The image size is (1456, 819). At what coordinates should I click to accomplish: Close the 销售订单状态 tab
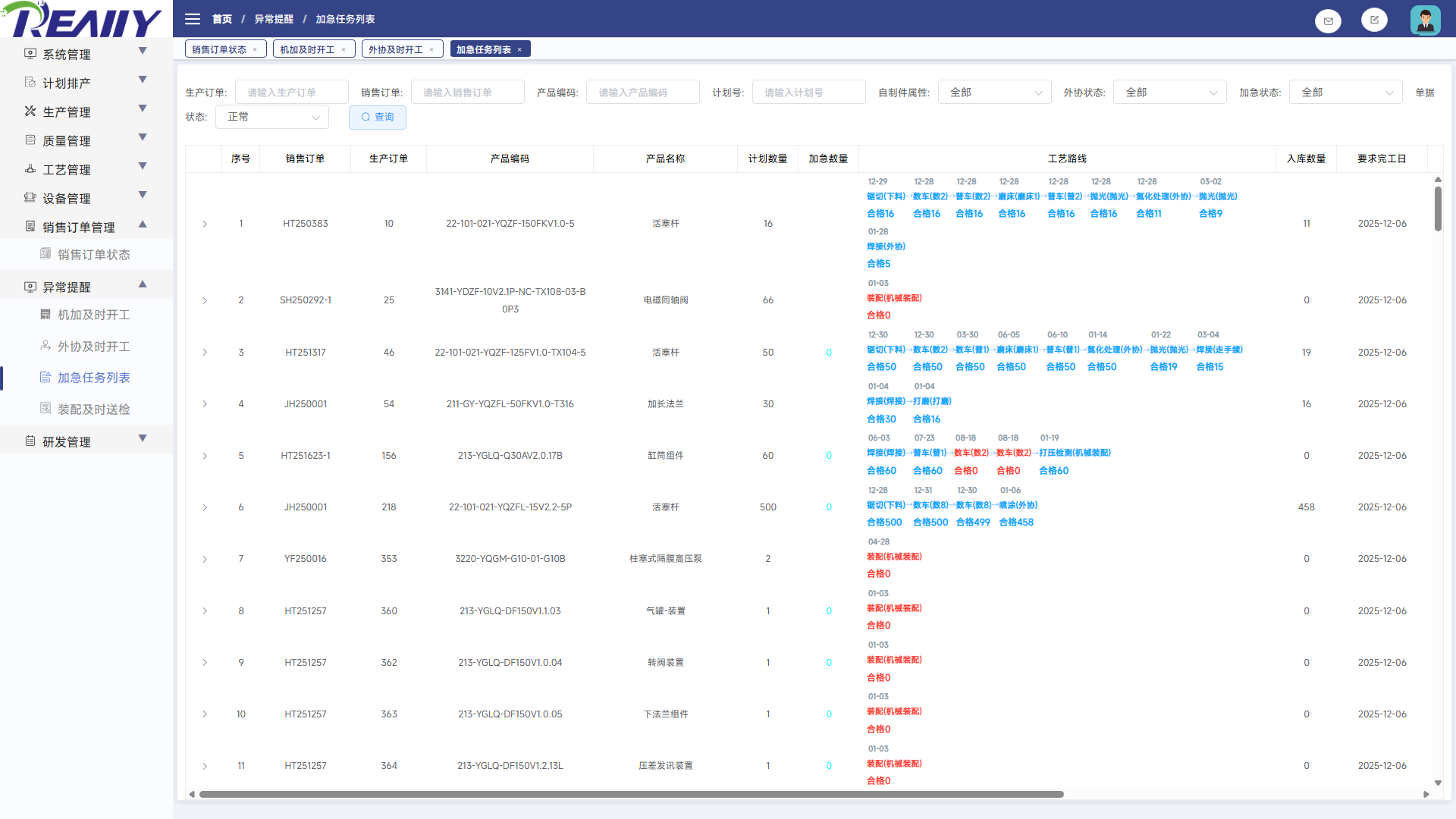point(255,50)
